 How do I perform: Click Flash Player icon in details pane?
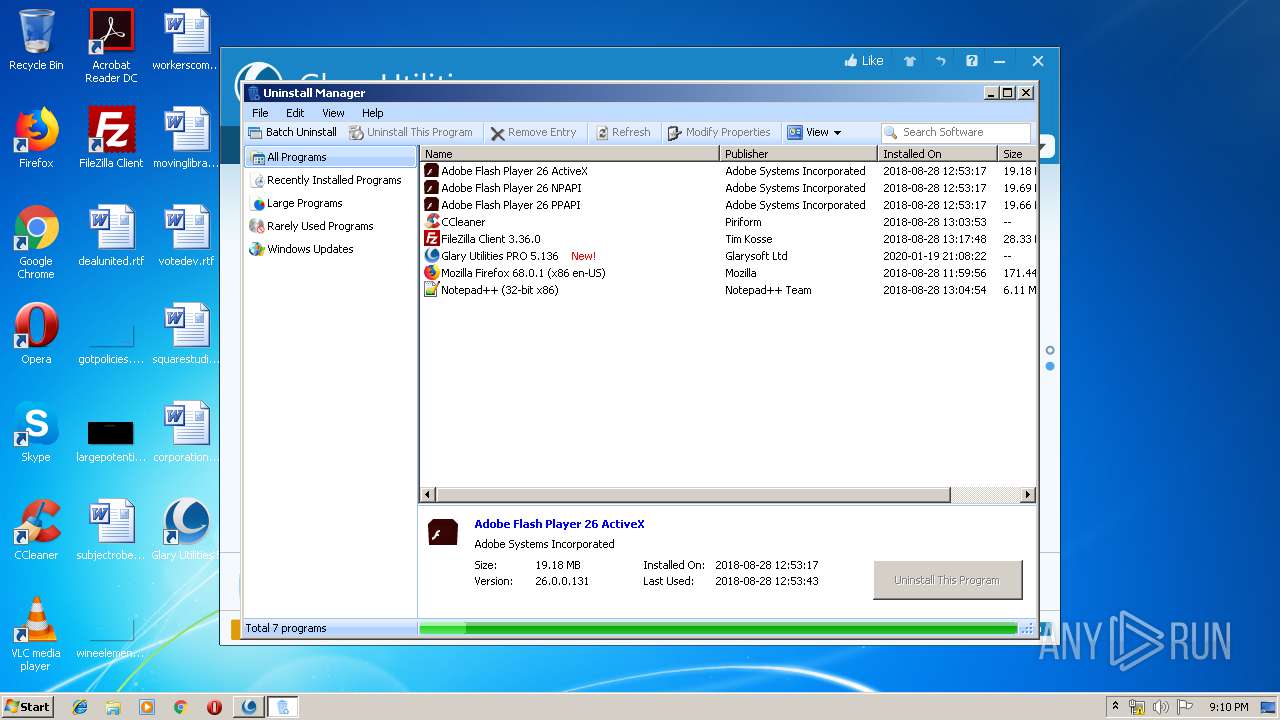coord(443,533)
